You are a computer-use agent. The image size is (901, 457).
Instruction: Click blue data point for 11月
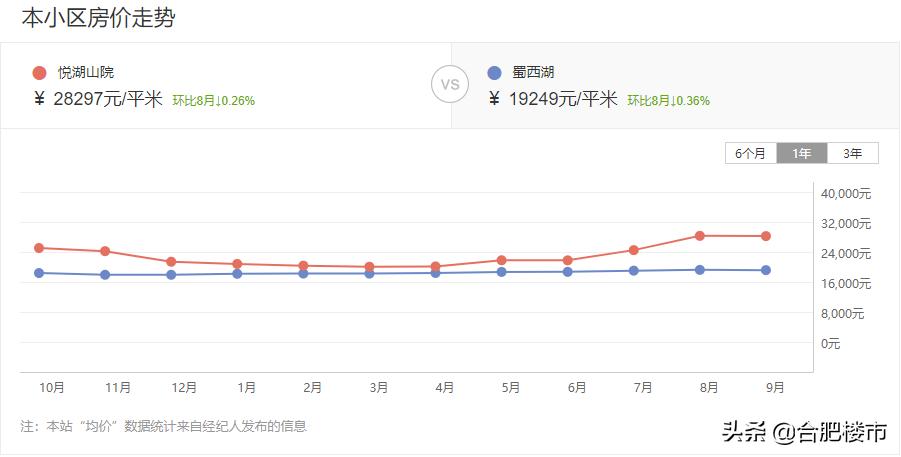tap(105, 275)
